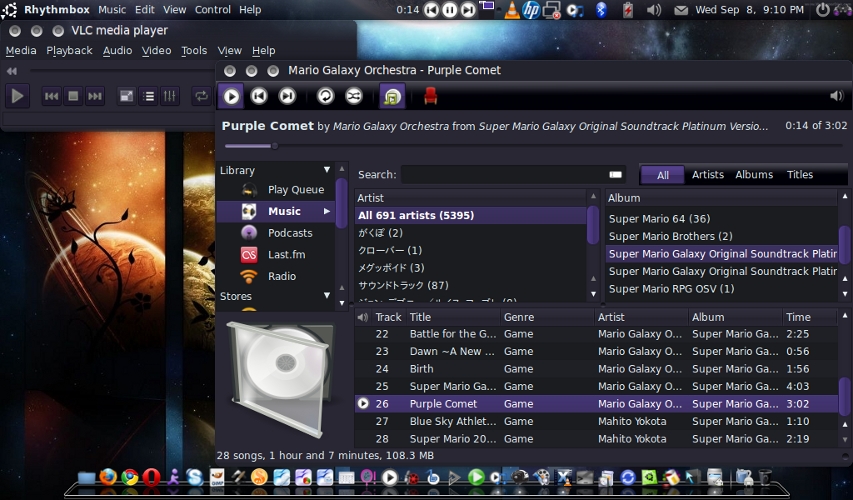Sort by Time column header
This screenshot has height=500, width=853.
tap(809, 317)
